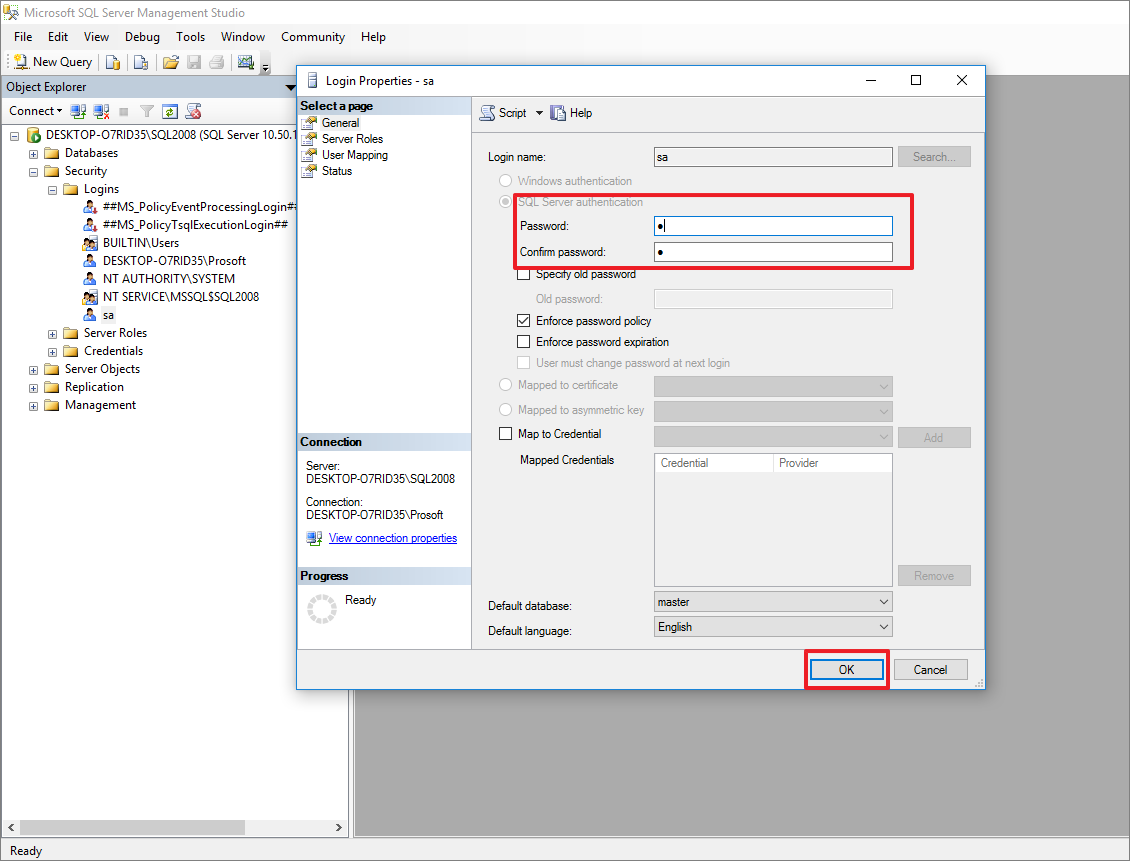Open View connection properties link
This screenshot has height=861, width=1130.
[x=393, y=538]
